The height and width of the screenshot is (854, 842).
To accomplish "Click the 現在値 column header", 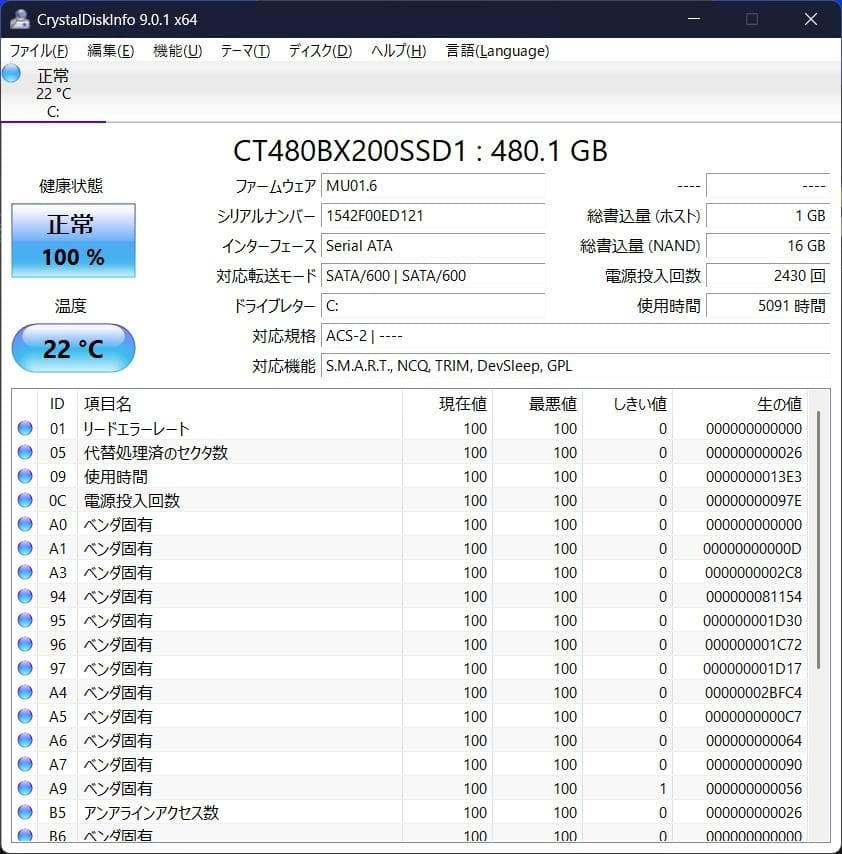I will point(447,404).
